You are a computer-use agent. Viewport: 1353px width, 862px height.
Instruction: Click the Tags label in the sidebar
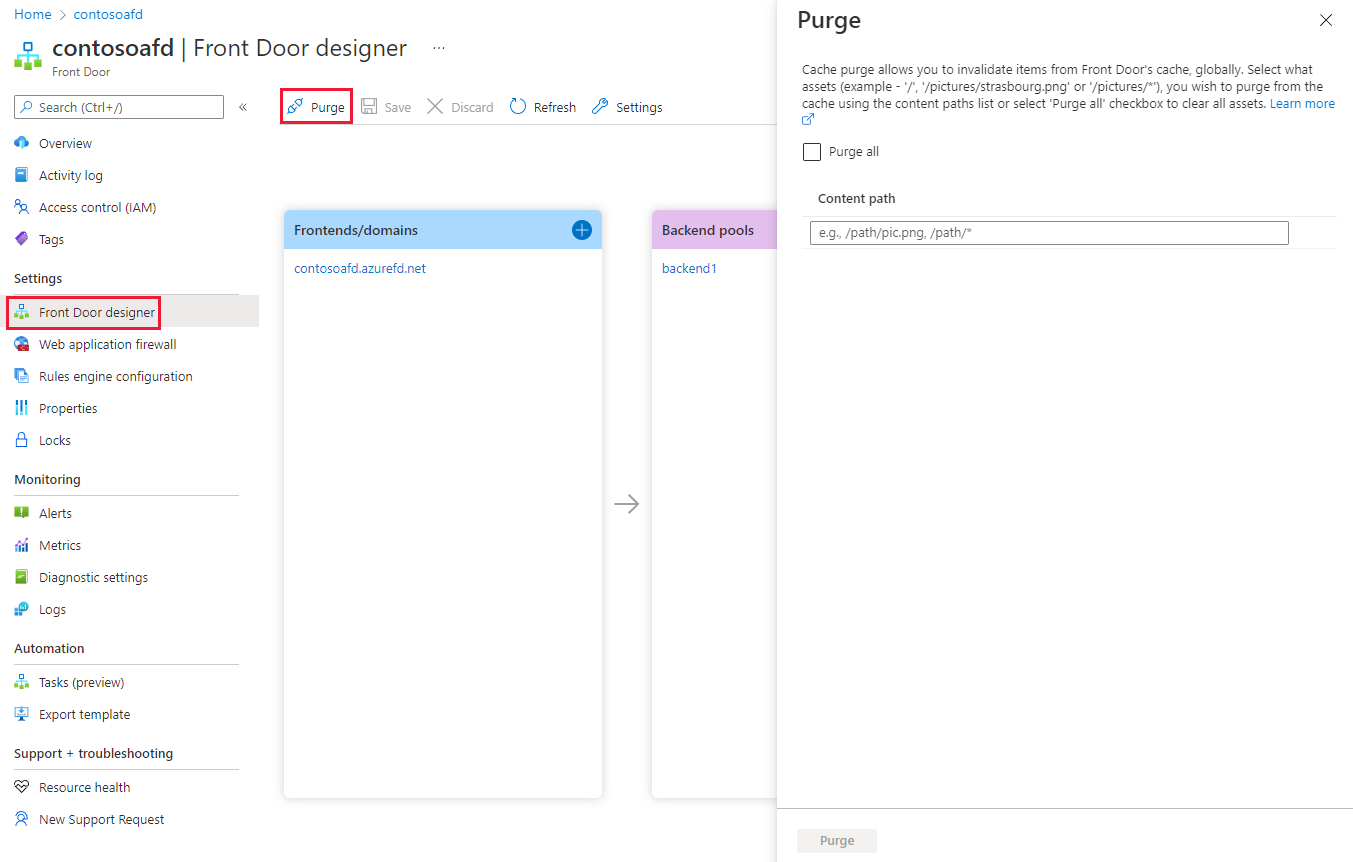coord(51,239)
